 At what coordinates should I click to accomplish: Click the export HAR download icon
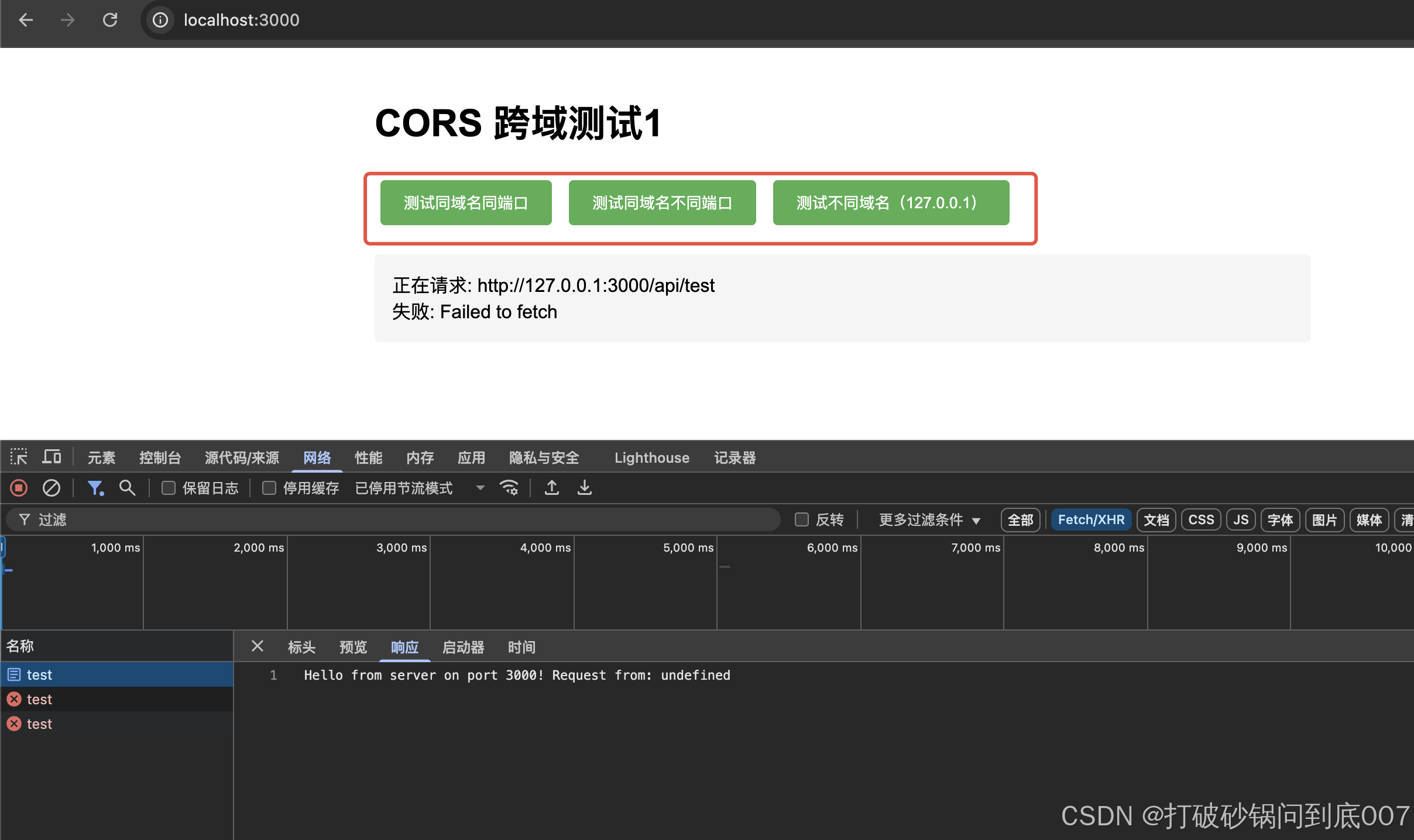point(584,488)
